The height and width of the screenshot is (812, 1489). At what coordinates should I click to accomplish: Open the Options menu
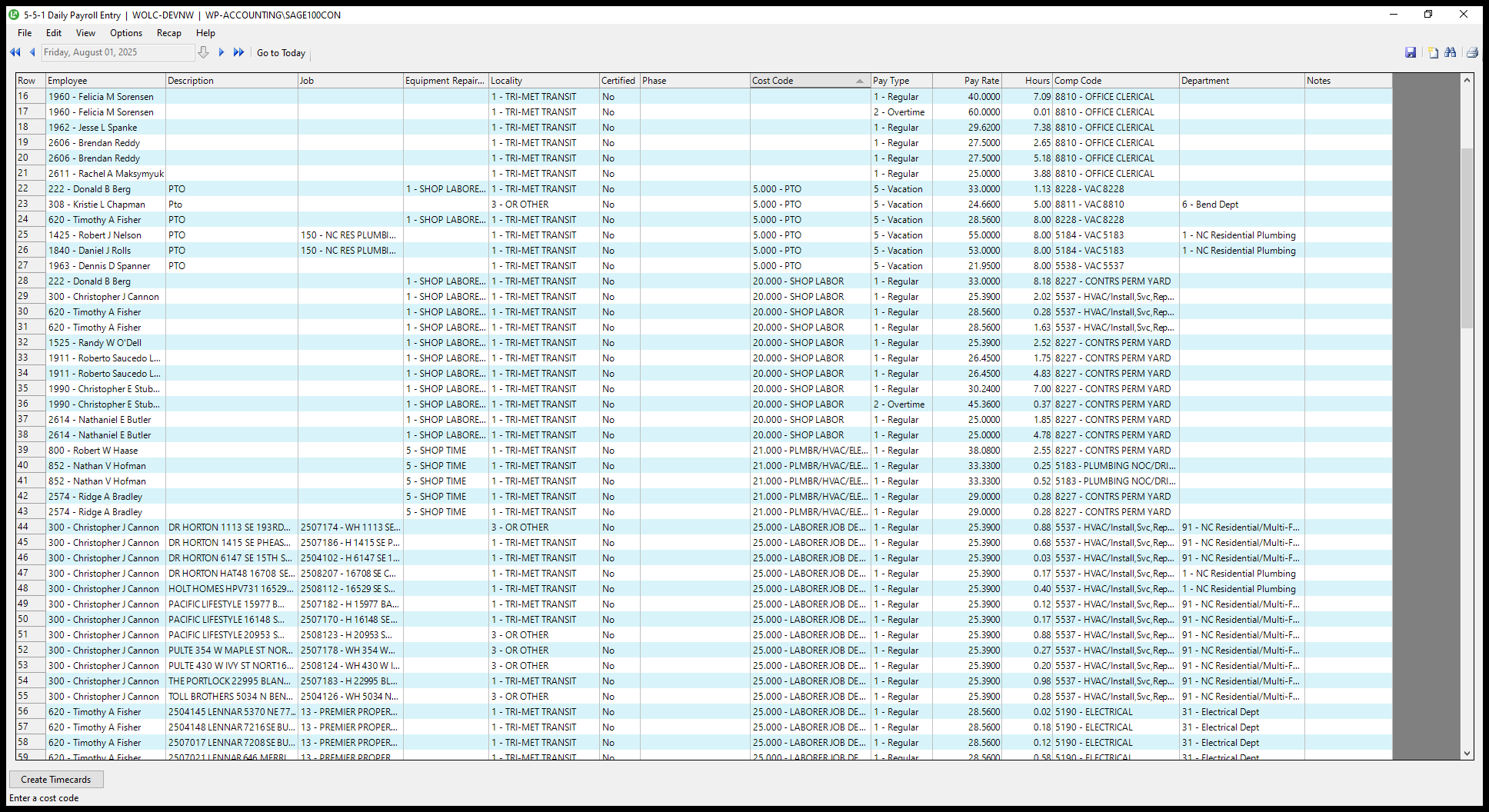[x=126, y=33]
